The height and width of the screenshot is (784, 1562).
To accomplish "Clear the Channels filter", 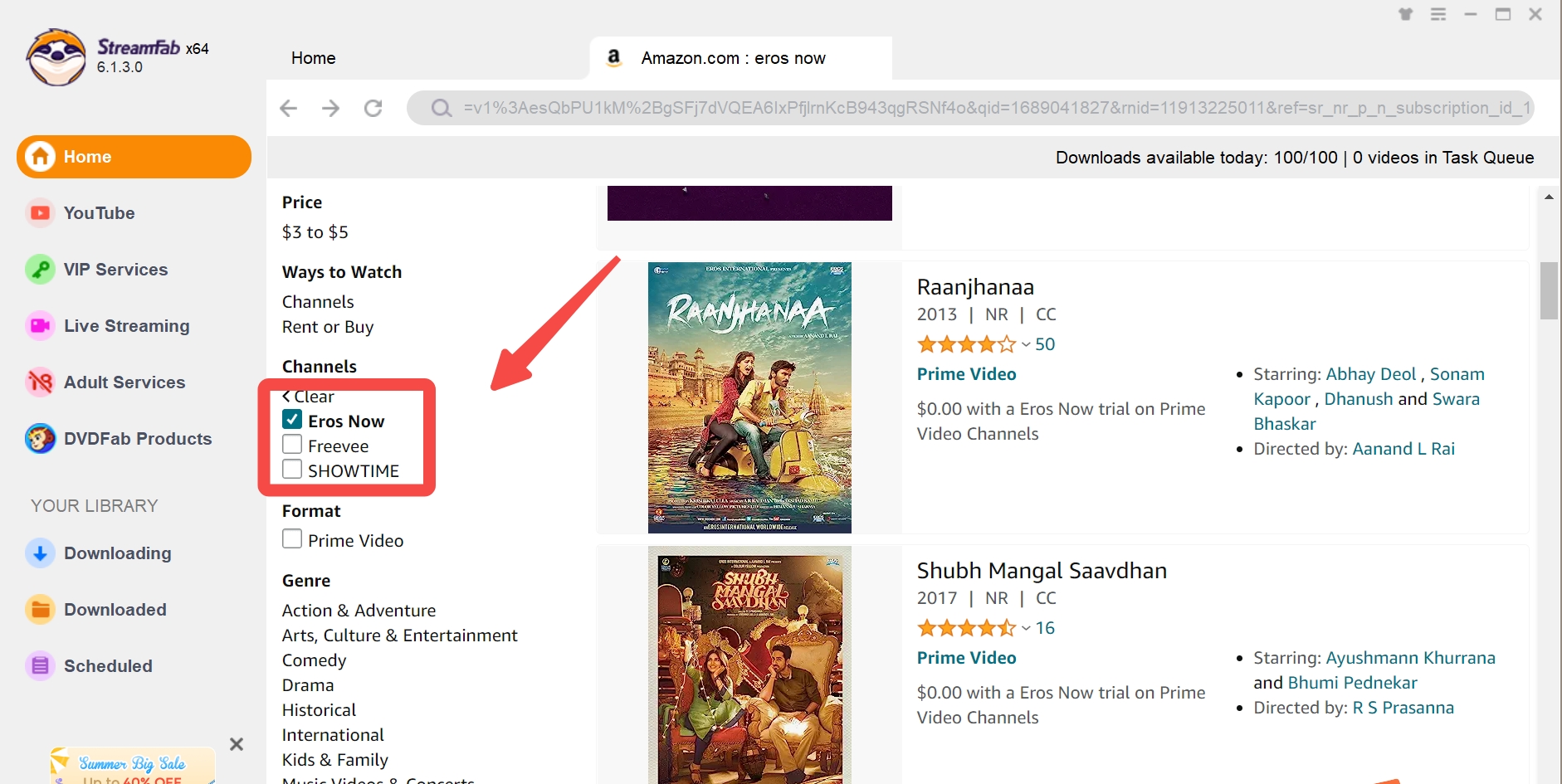I will pos(309,397).
